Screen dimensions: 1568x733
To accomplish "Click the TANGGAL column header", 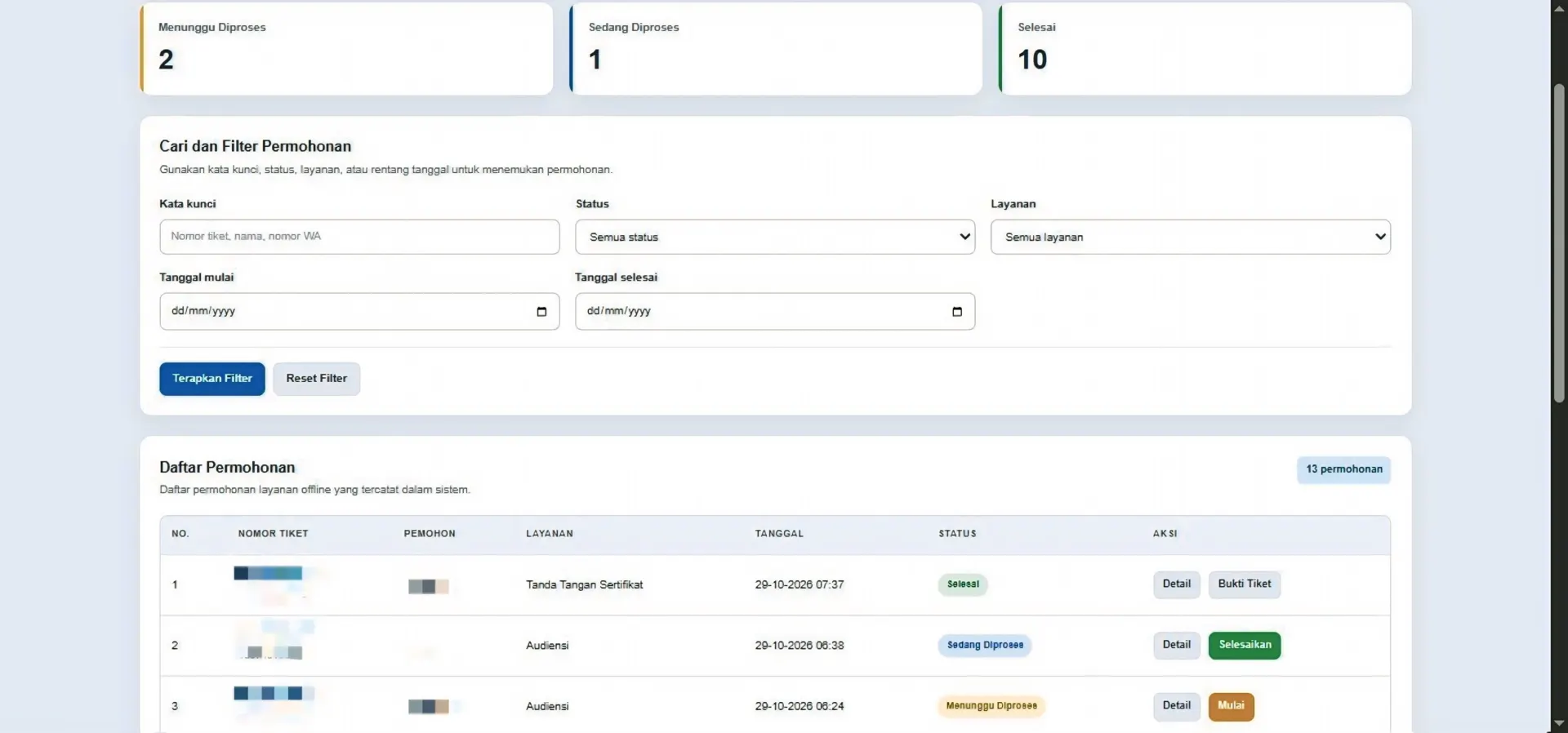I will pyautogui.click(x=779, y=534).
